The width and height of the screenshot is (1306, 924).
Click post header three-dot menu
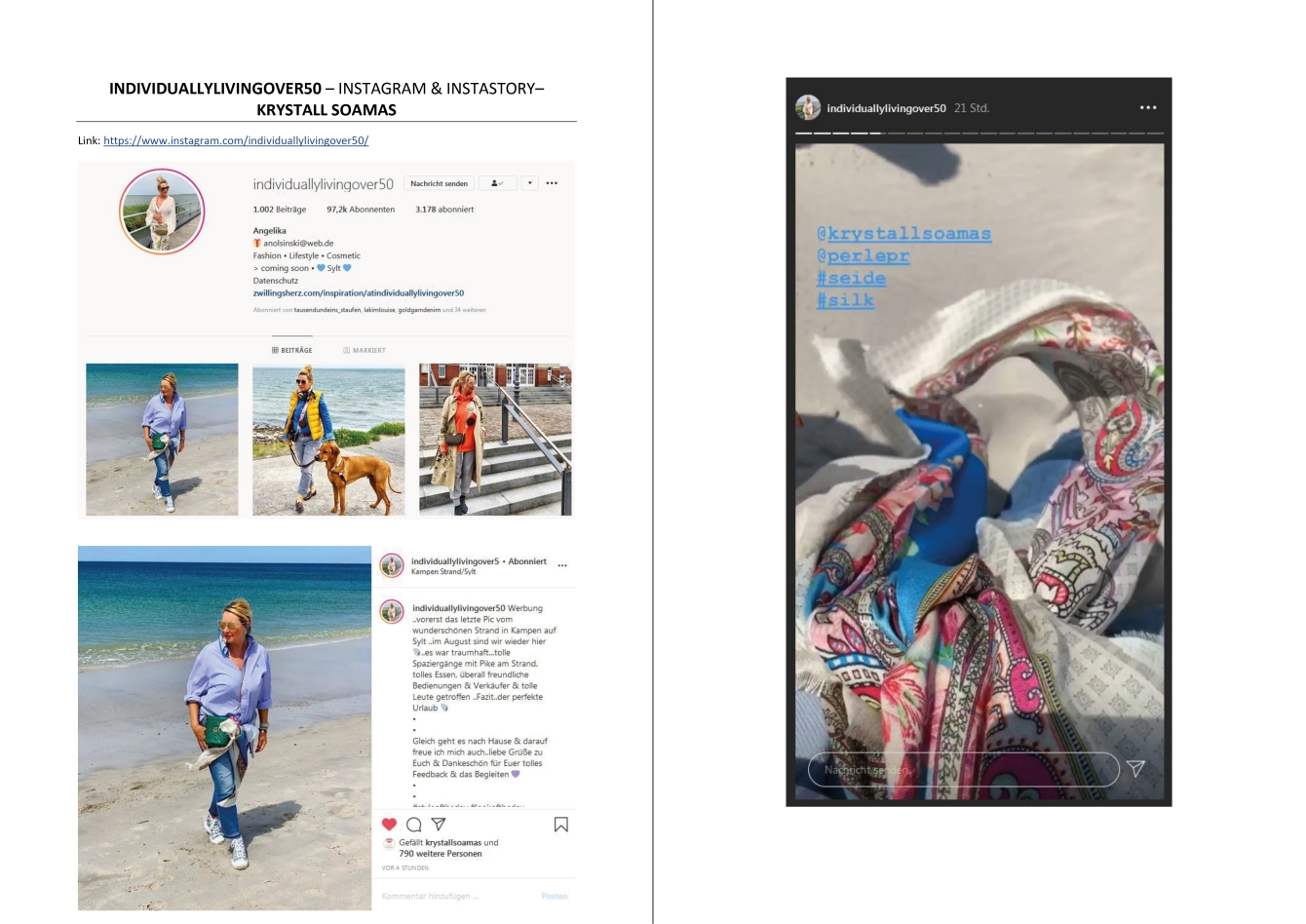coord(562,565)
